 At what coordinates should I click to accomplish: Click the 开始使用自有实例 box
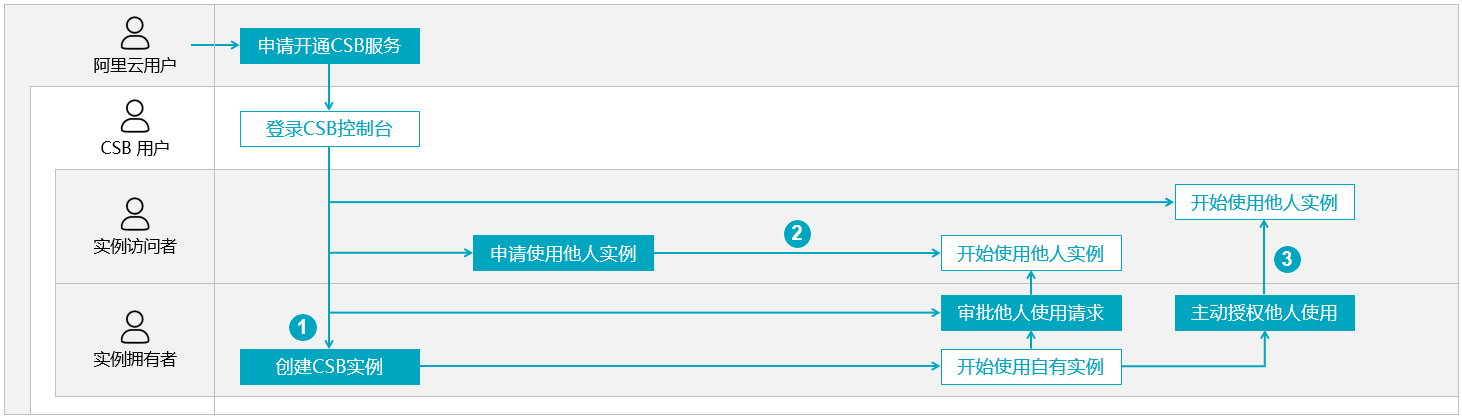[1031, 367]
